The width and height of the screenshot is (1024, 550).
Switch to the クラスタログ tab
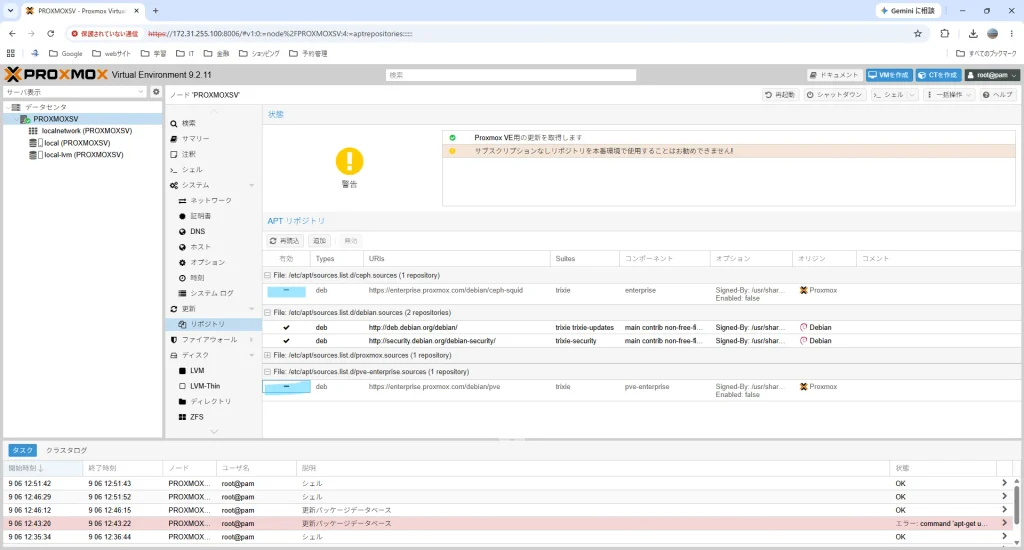(x=67, y=450)
